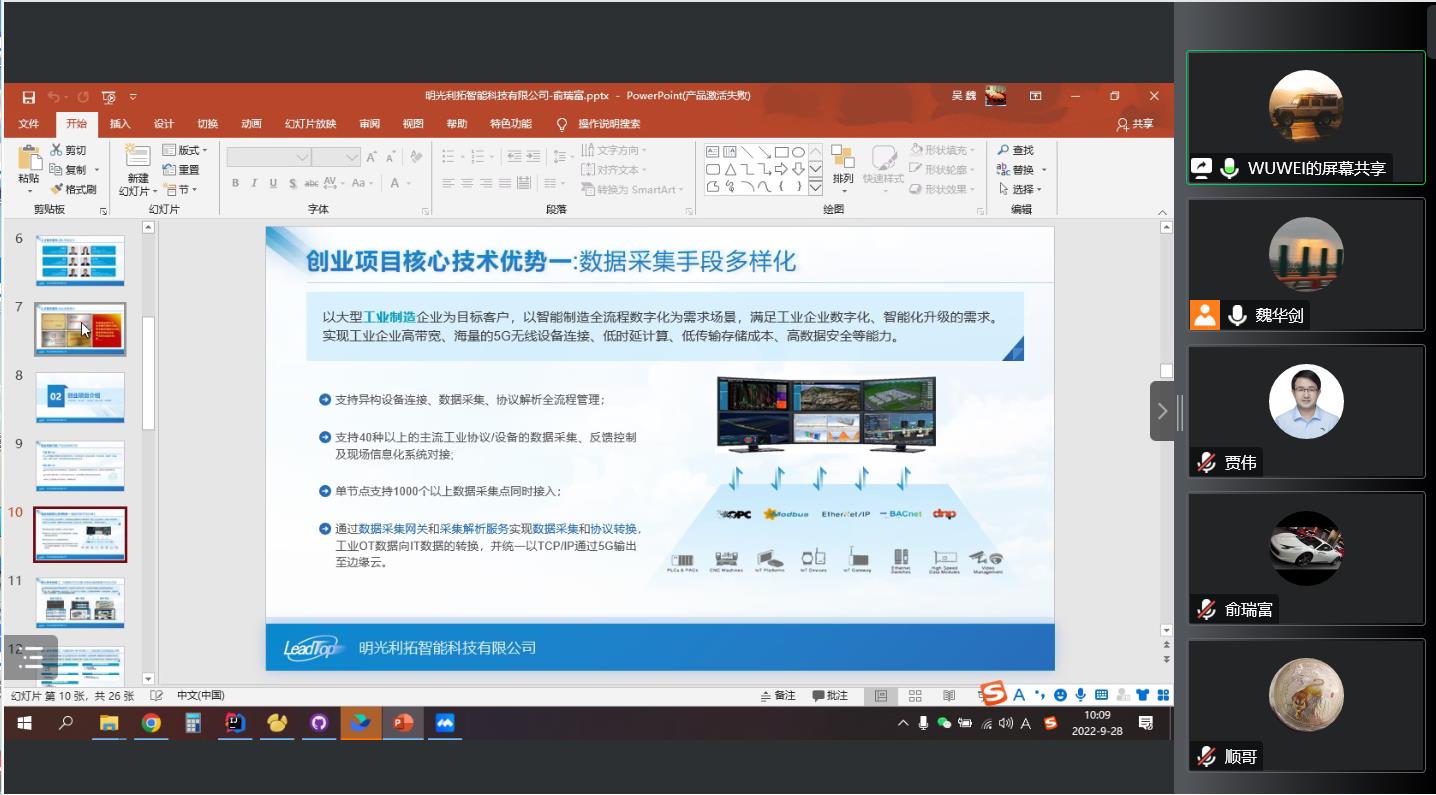
Task: Launch Chrome from the Windows taskbar
Action: click(x=151, y=723)
